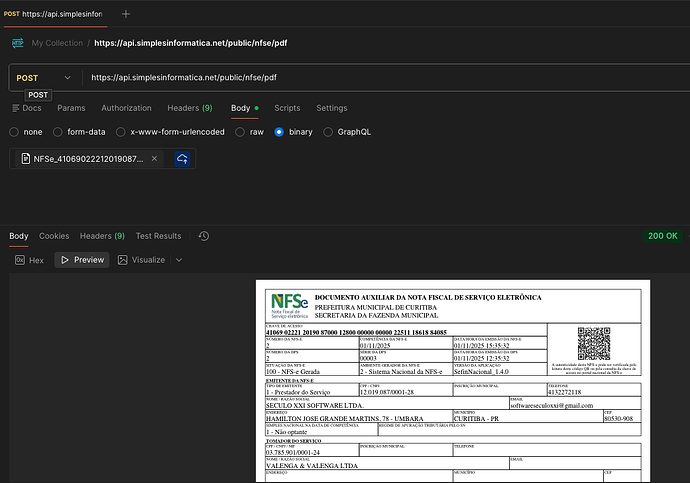Switch response view to Visualize
The width and height of the screenshot is (690, 483).
(141, 260)
